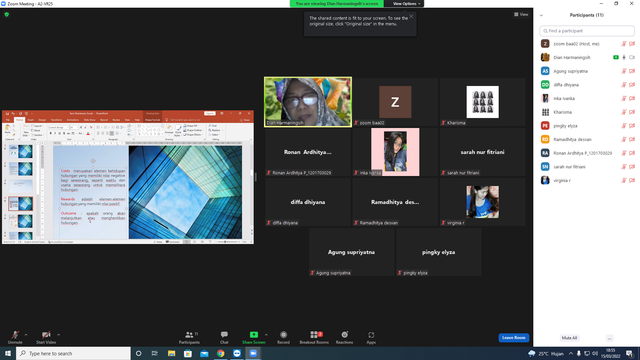Click the Leave Room button

(x=513, y=338)
